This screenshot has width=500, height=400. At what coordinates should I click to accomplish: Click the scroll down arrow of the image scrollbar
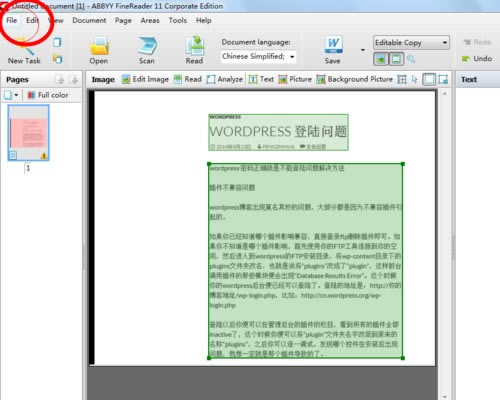(444, 397)
